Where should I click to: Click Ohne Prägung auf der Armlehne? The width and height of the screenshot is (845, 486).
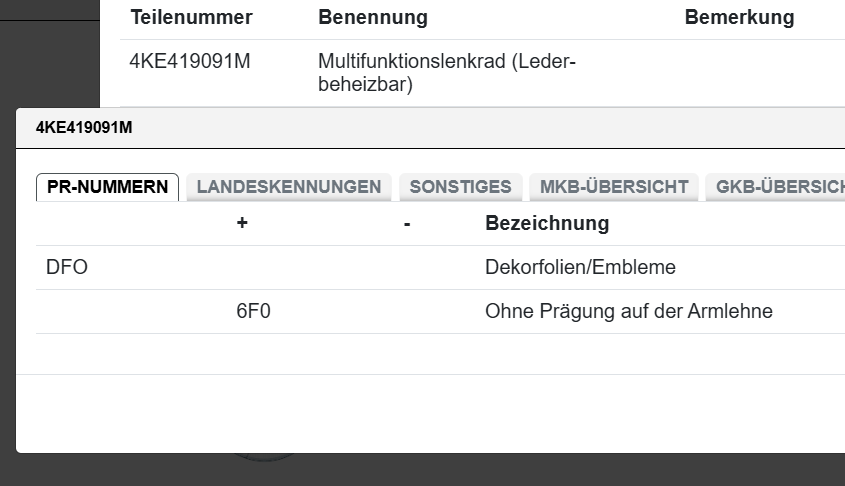tap(628, 312)
